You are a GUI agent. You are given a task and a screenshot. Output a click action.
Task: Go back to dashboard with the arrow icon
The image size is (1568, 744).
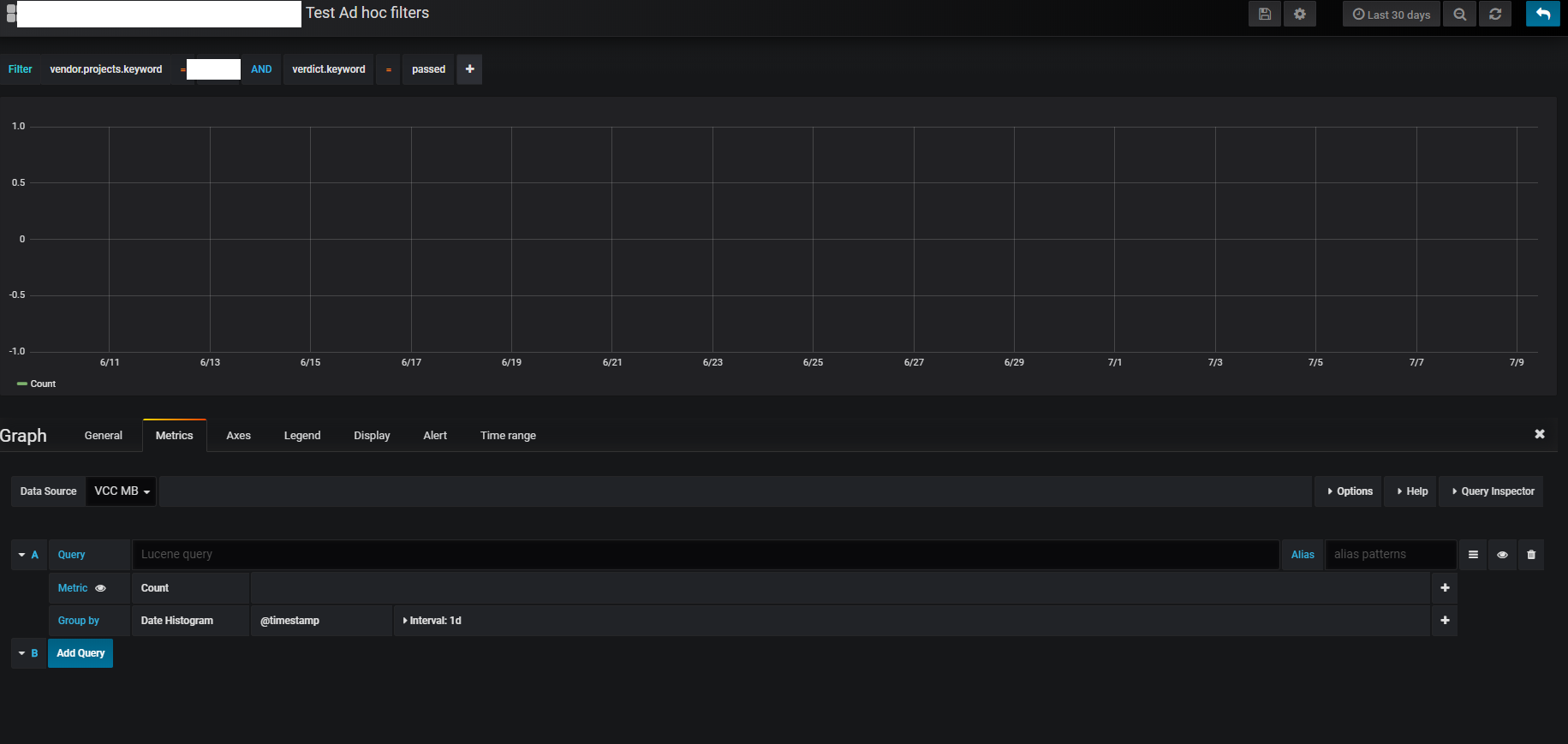point(1543,14)
